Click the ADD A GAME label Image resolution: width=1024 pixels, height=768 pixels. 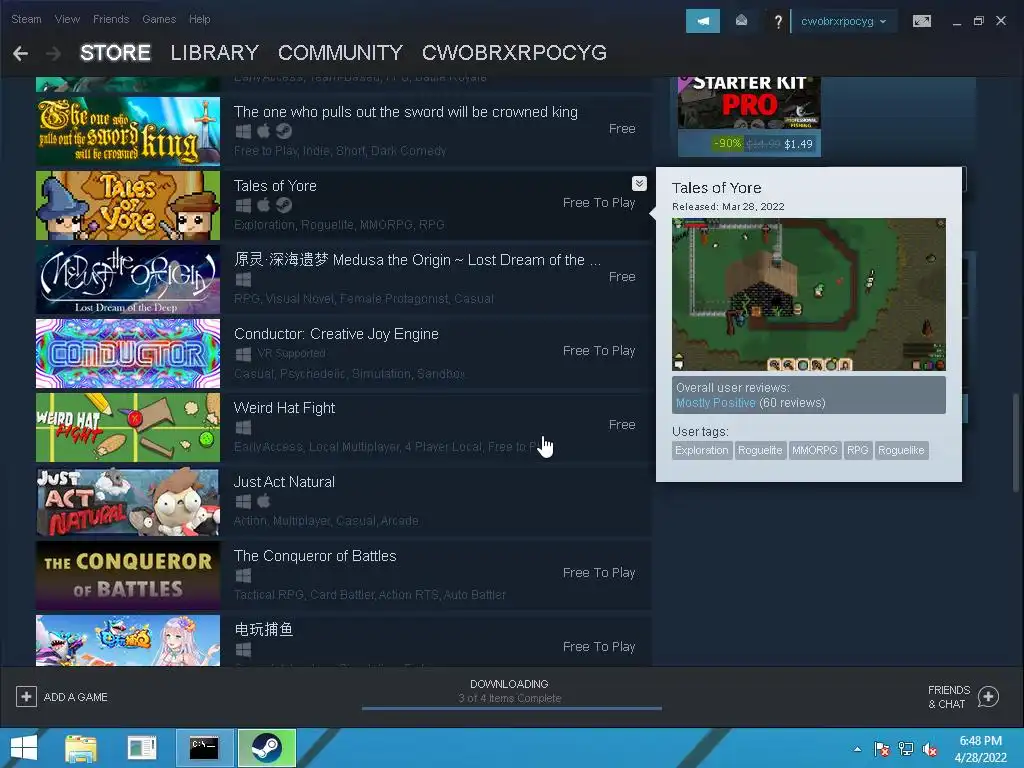click(x=76, y=697)
